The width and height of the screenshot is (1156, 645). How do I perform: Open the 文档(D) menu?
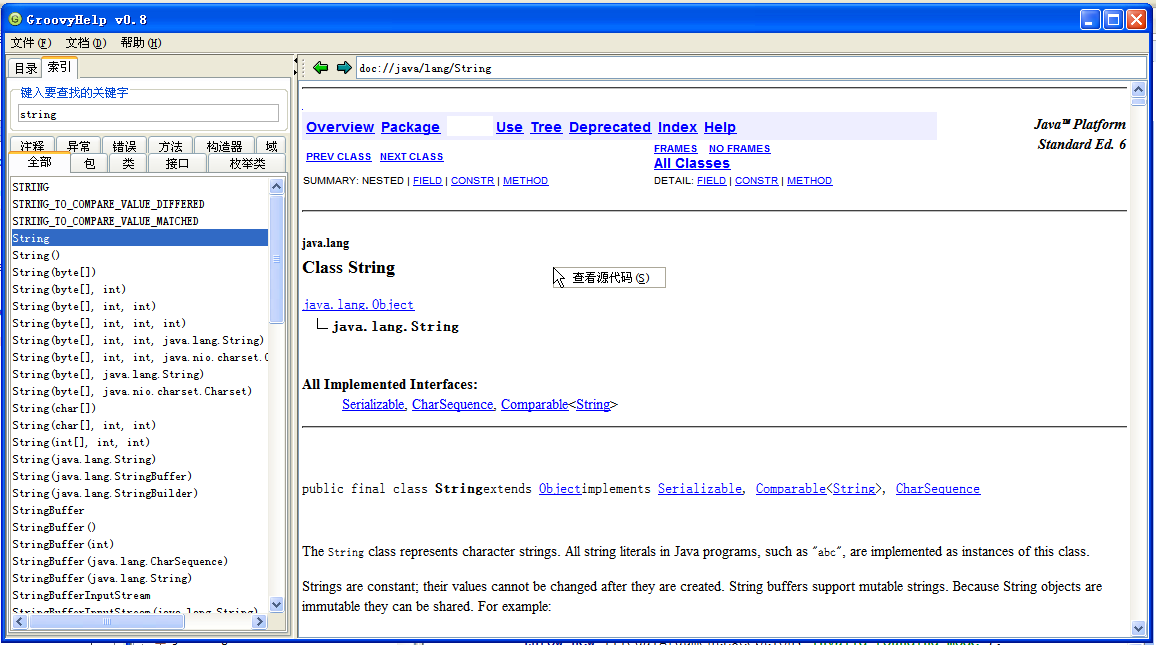86,43
